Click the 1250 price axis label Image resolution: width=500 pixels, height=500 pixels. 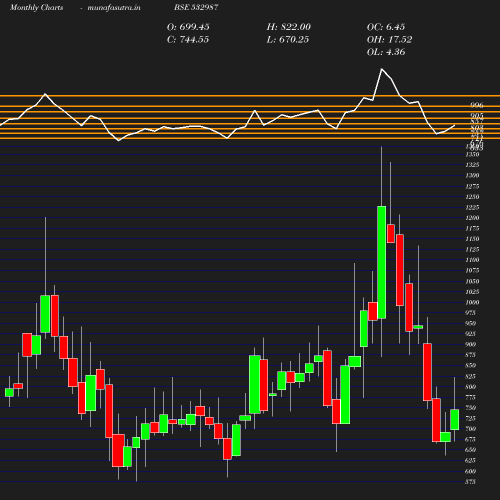pyautogui.click(x=472, y=197)
